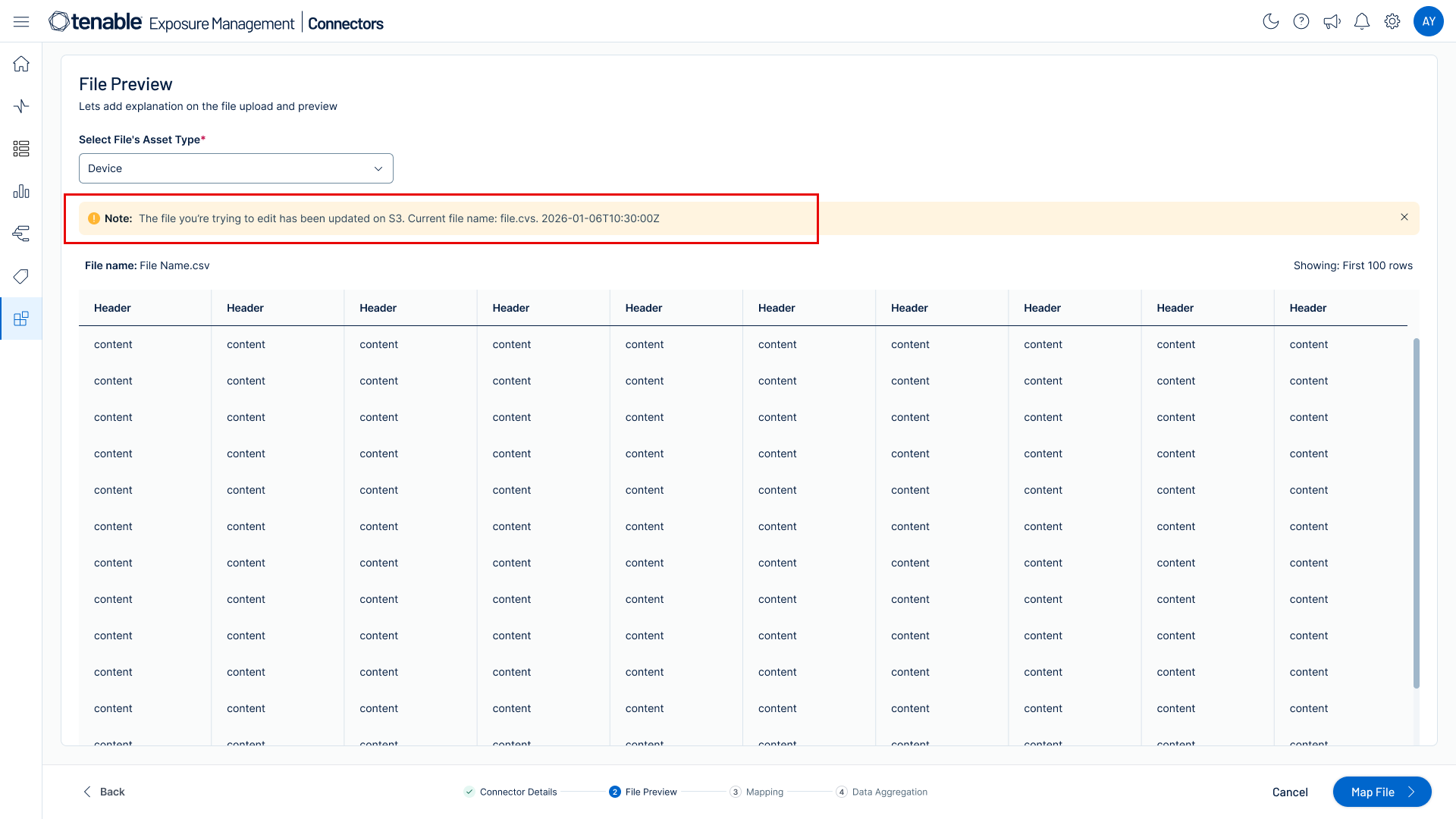The image size is (1456, 819).
Task: Click the home icon in sidebar
Action: click(21, 64)
